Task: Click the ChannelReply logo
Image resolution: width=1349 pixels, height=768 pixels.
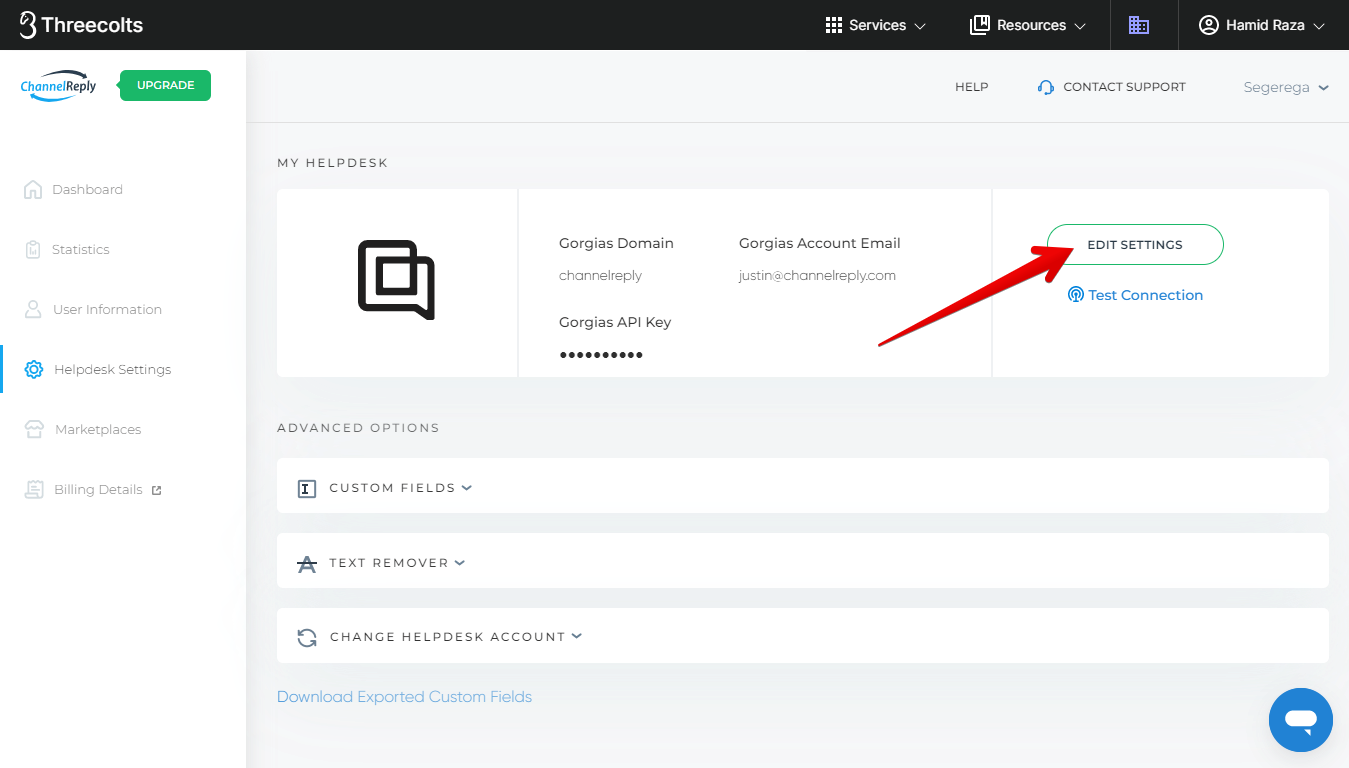Action: 58,86
